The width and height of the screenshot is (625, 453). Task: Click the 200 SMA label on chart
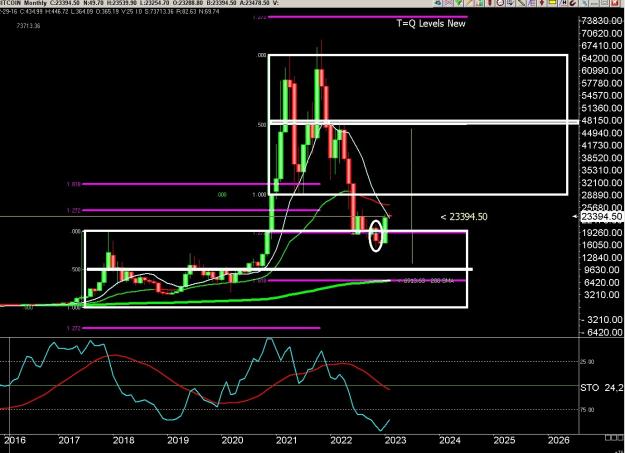click(x=442, y=281)
